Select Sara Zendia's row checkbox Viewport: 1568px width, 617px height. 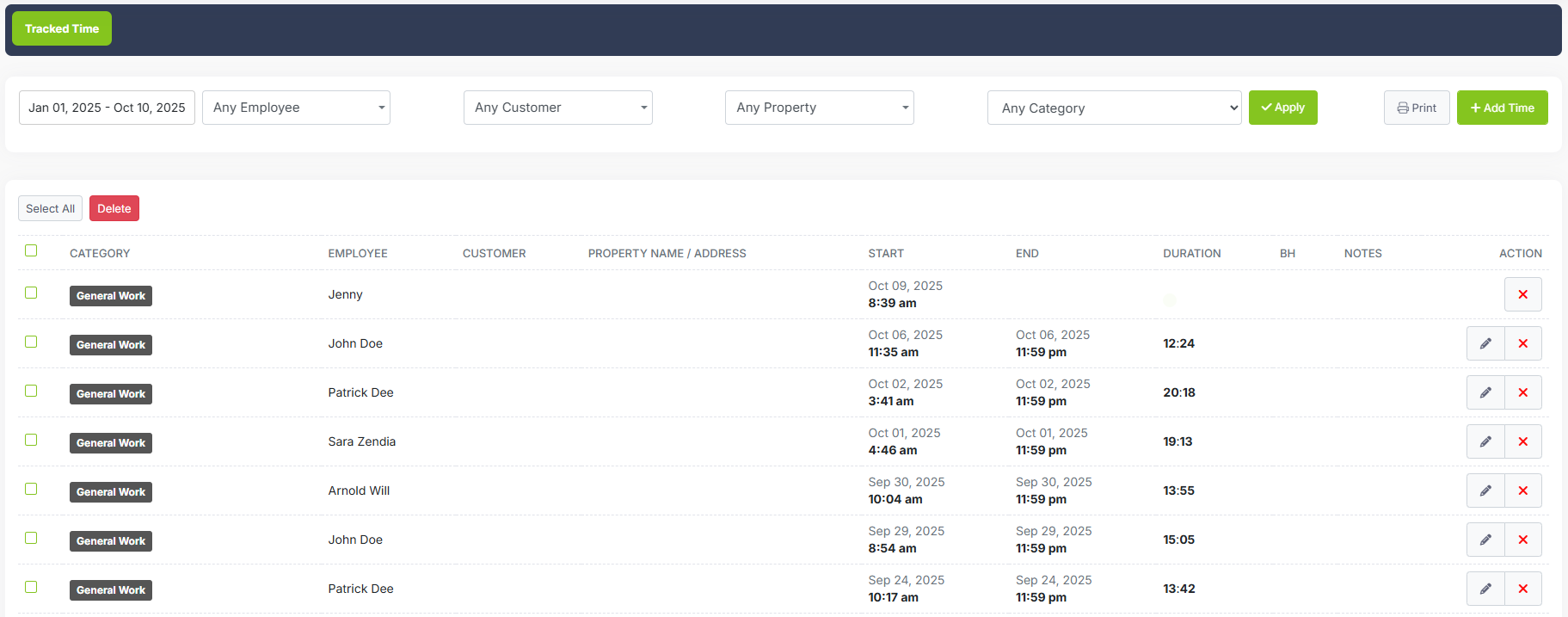[31, 440]
